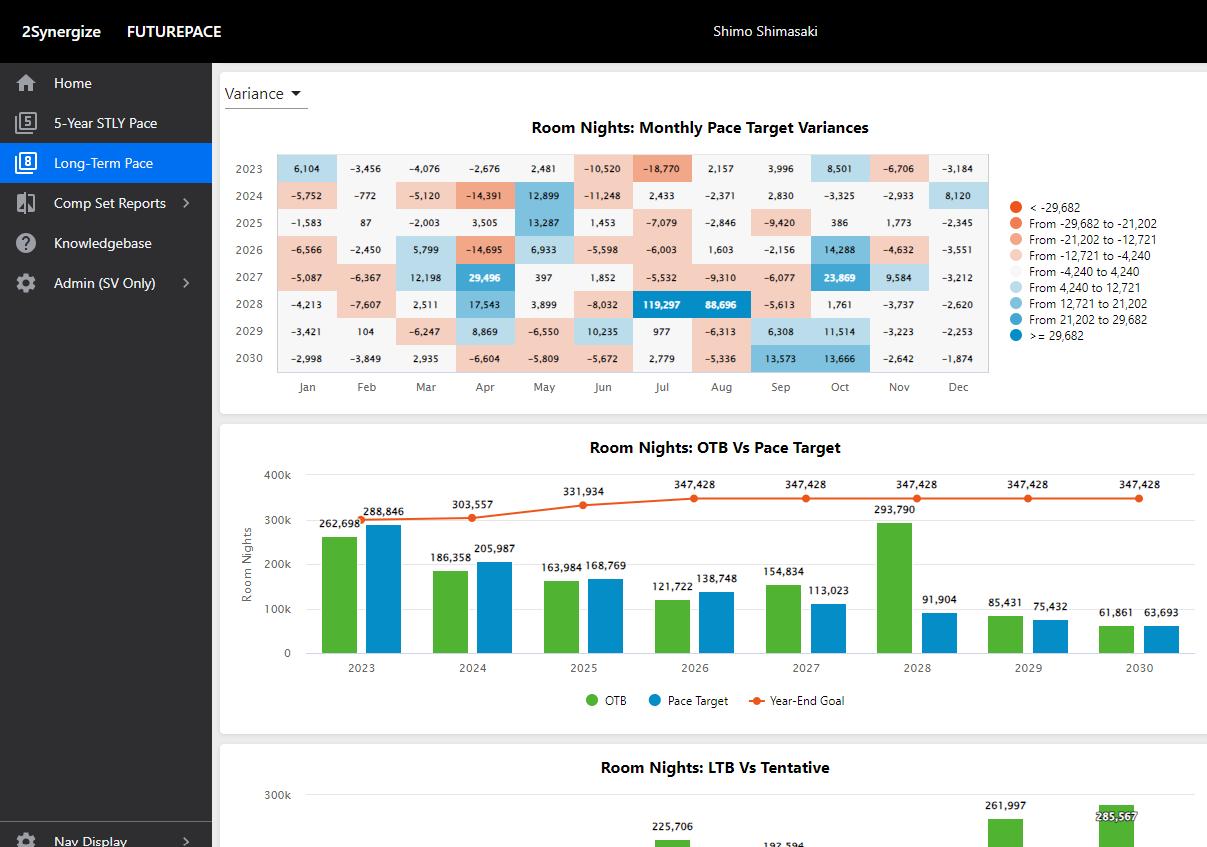Screen dimensions: 1207x847
Task: Toggle legend 'From -12,721 to -4,240'
Action: (1080, 256)
